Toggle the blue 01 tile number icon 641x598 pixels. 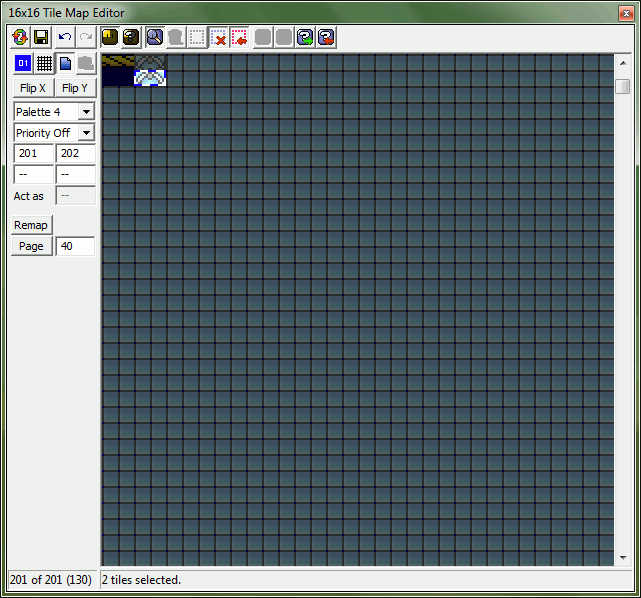[x=23, y=63]
